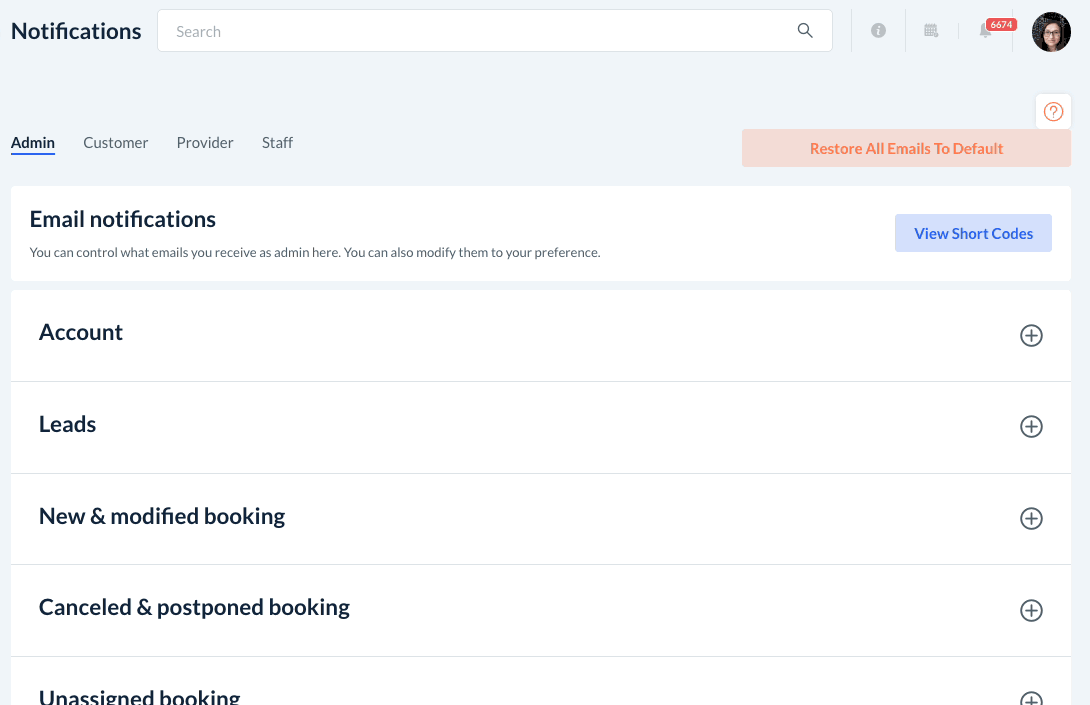Open the info icon in header
Viewport: 1090px width, 705px height.
click(878, 31)
